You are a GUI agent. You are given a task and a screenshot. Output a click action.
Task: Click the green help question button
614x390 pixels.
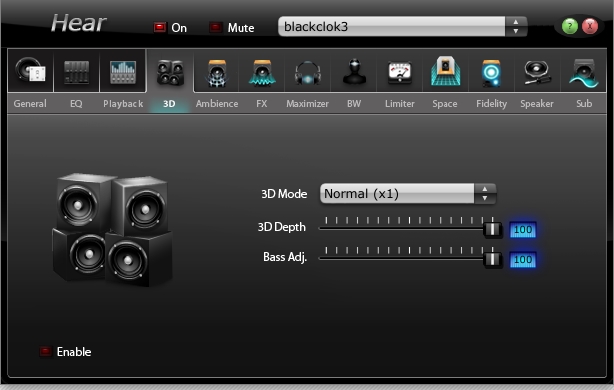pyautogui.click(x=570, y=27)
